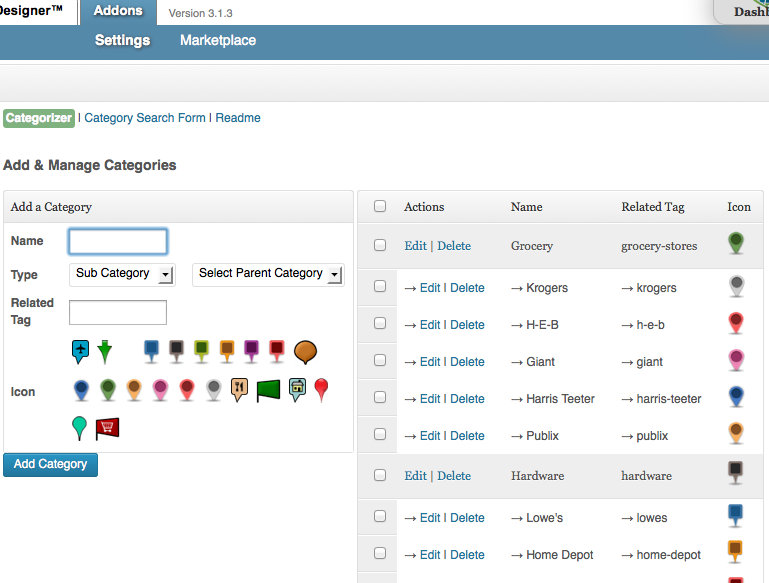Choose the green flag marker icon
The width and height of the screenshot is (769, 583).
(x=268, y=390)
